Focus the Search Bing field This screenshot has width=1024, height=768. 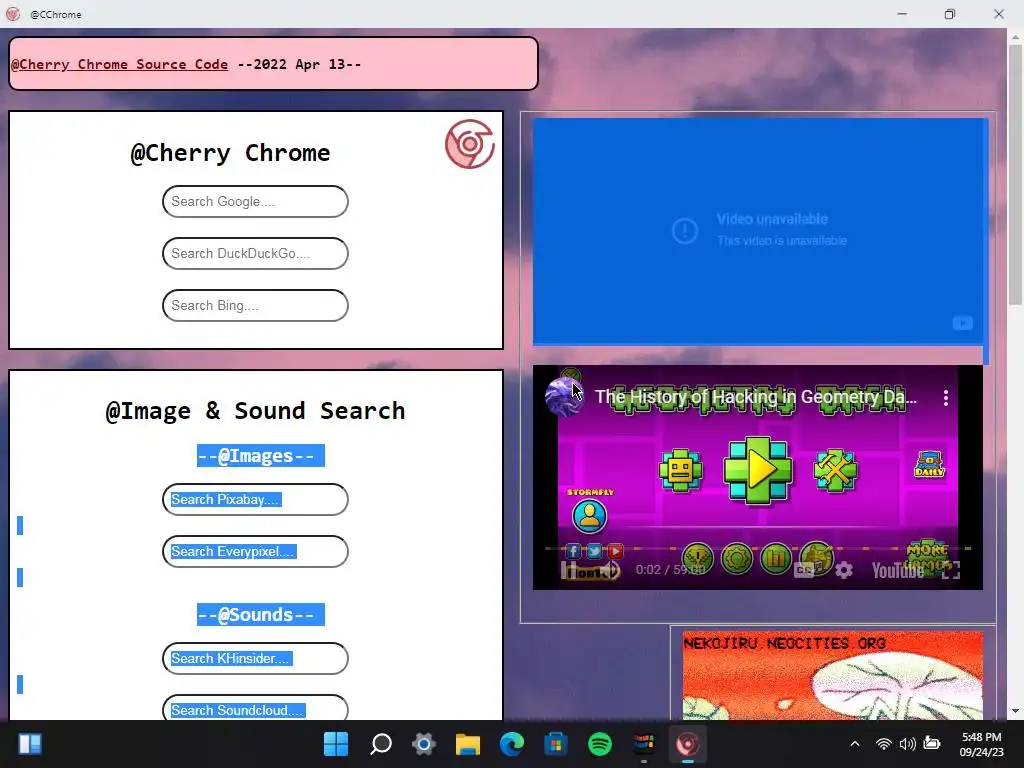[x=255, y=306]
